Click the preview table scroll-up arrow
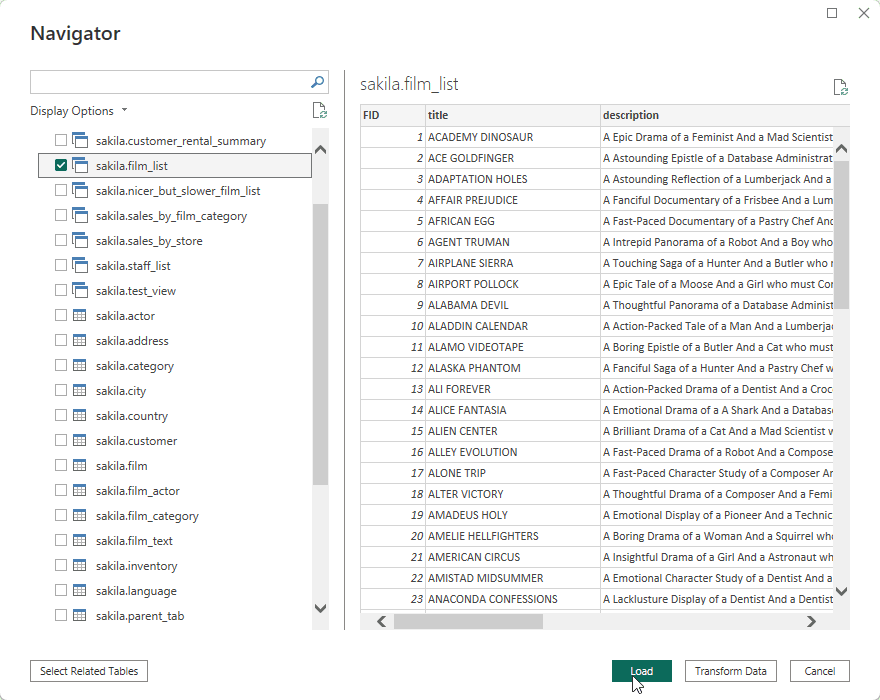880x700 pixels. [x=841, y=149]
